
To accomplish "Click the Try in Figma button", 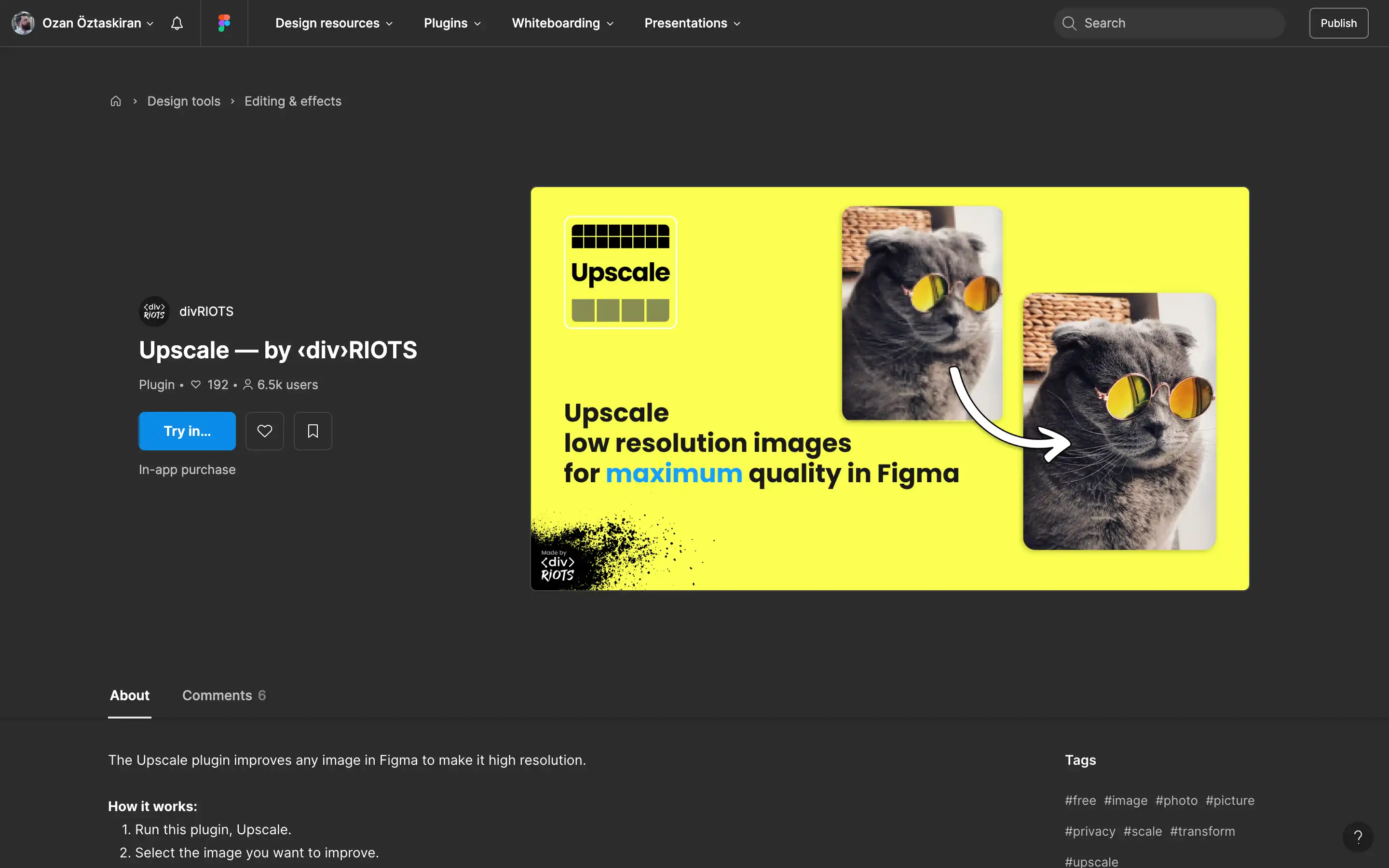I will point(187,431).
